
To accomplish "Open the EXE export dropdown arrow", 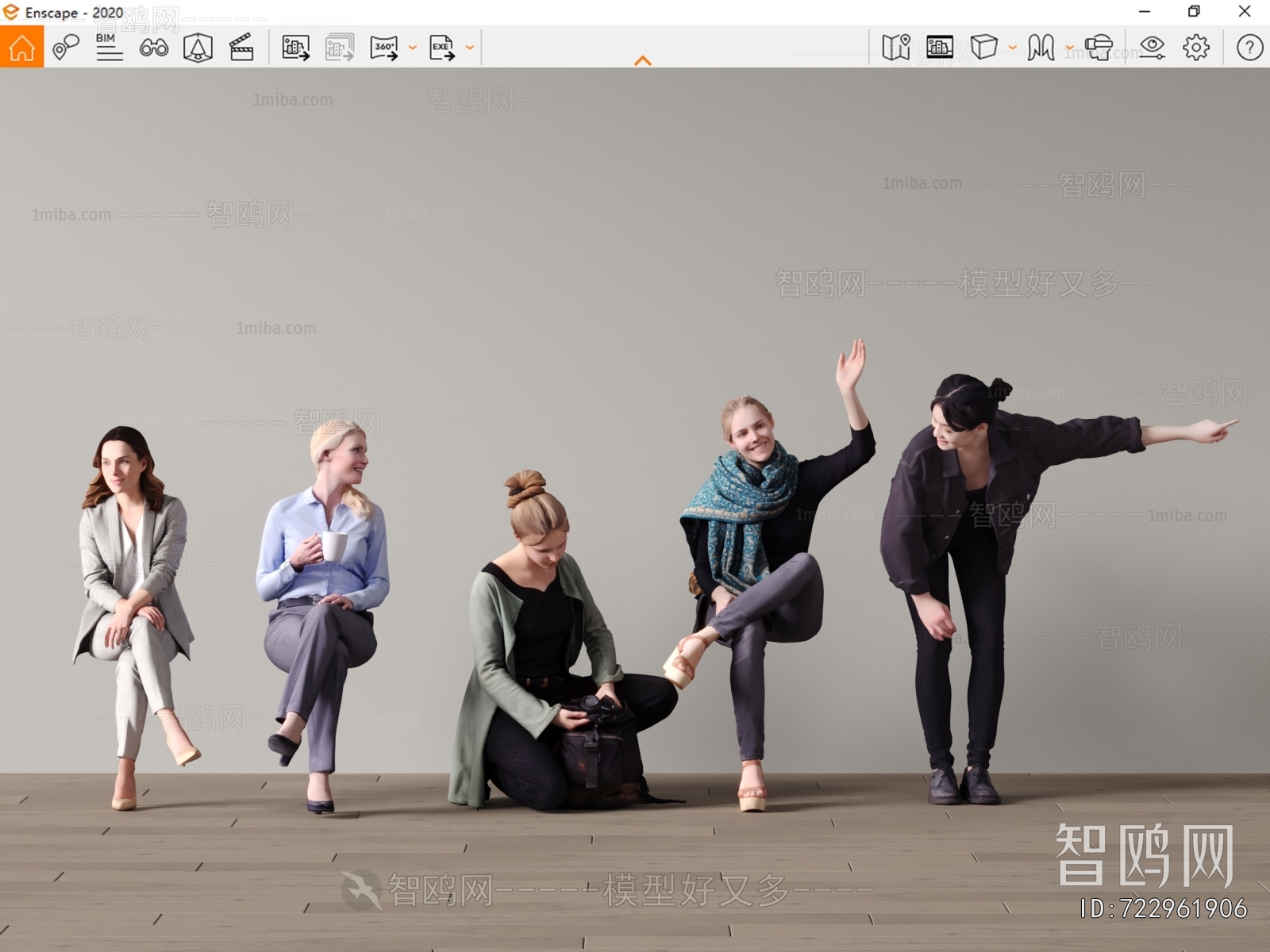I will tap(470, 48).
